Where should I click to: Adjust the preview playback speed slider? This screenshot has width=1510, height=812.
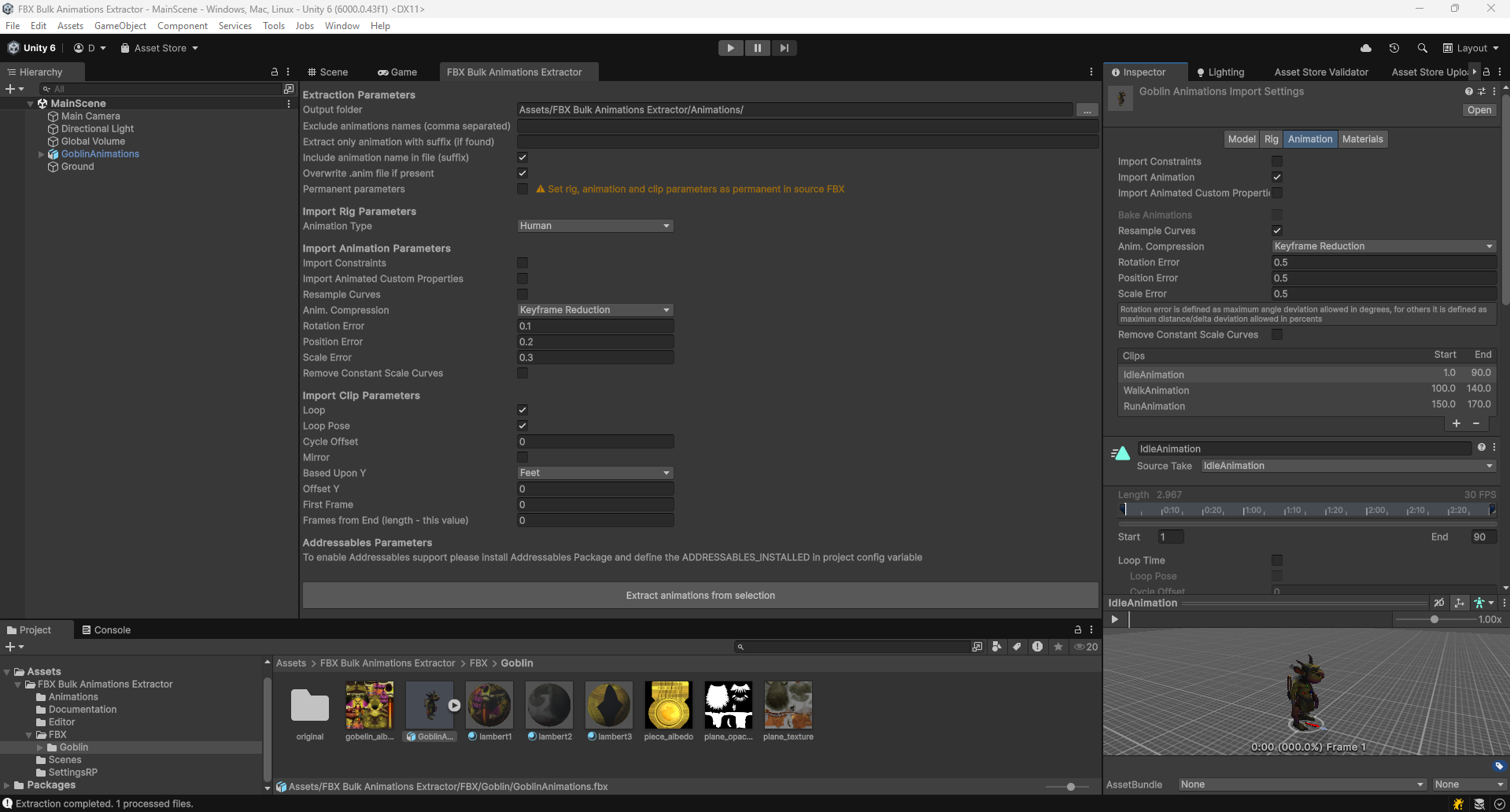click(x=1434, y=619)
